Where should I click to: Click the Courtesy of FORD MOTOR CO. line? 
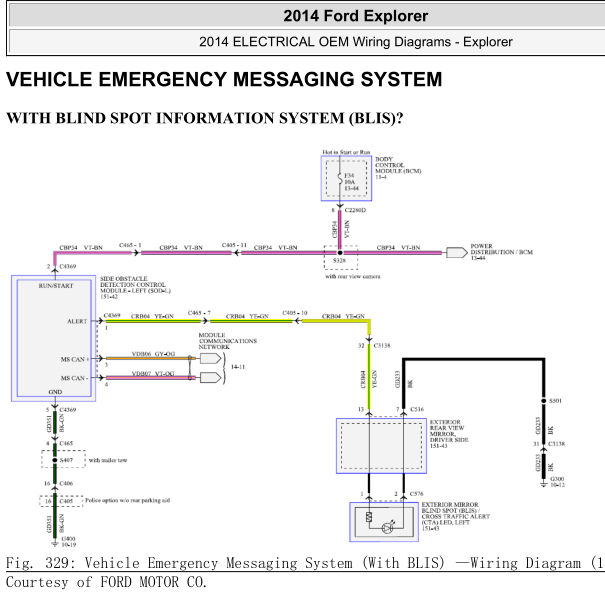click(x=106, y=582)
